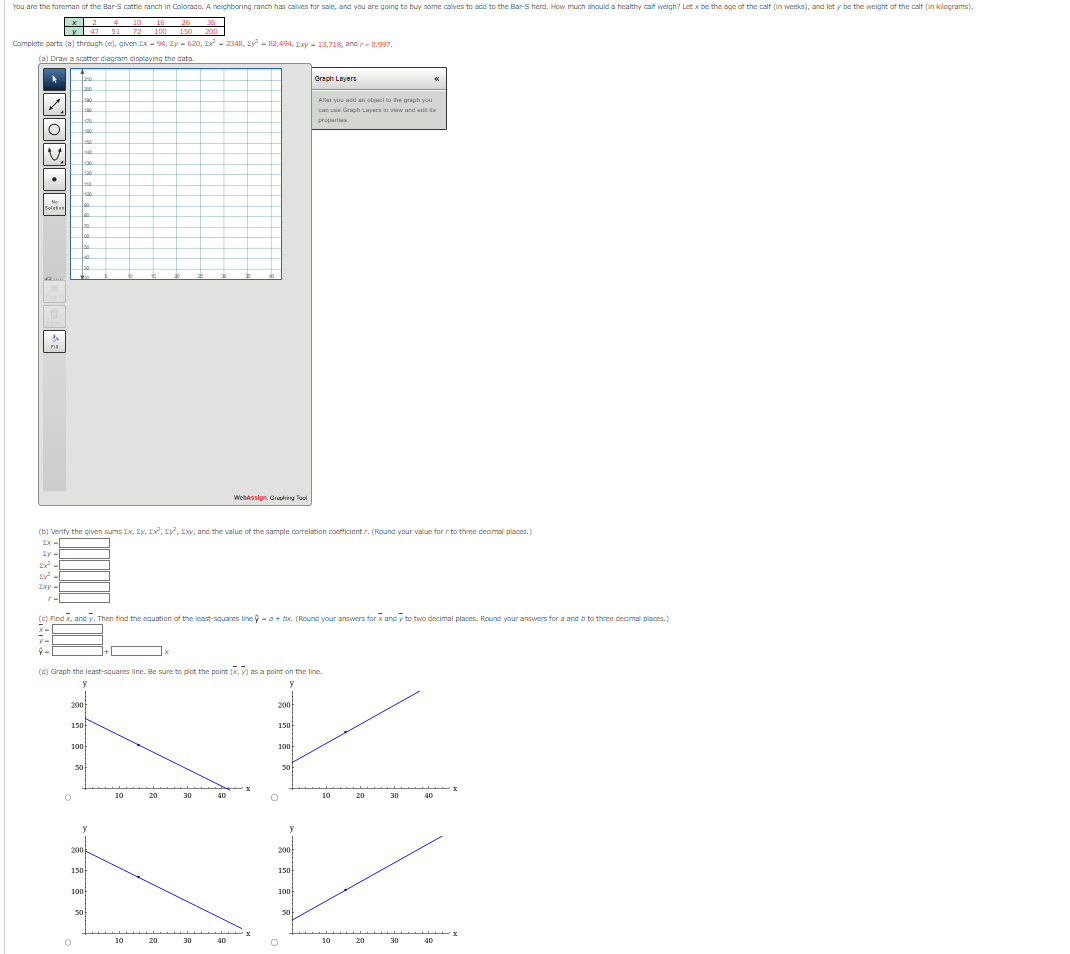Viewport: 1070px width, 954px height.
Task: Select the downward-sloping line graph option
Action: click(x=67, y=796)
